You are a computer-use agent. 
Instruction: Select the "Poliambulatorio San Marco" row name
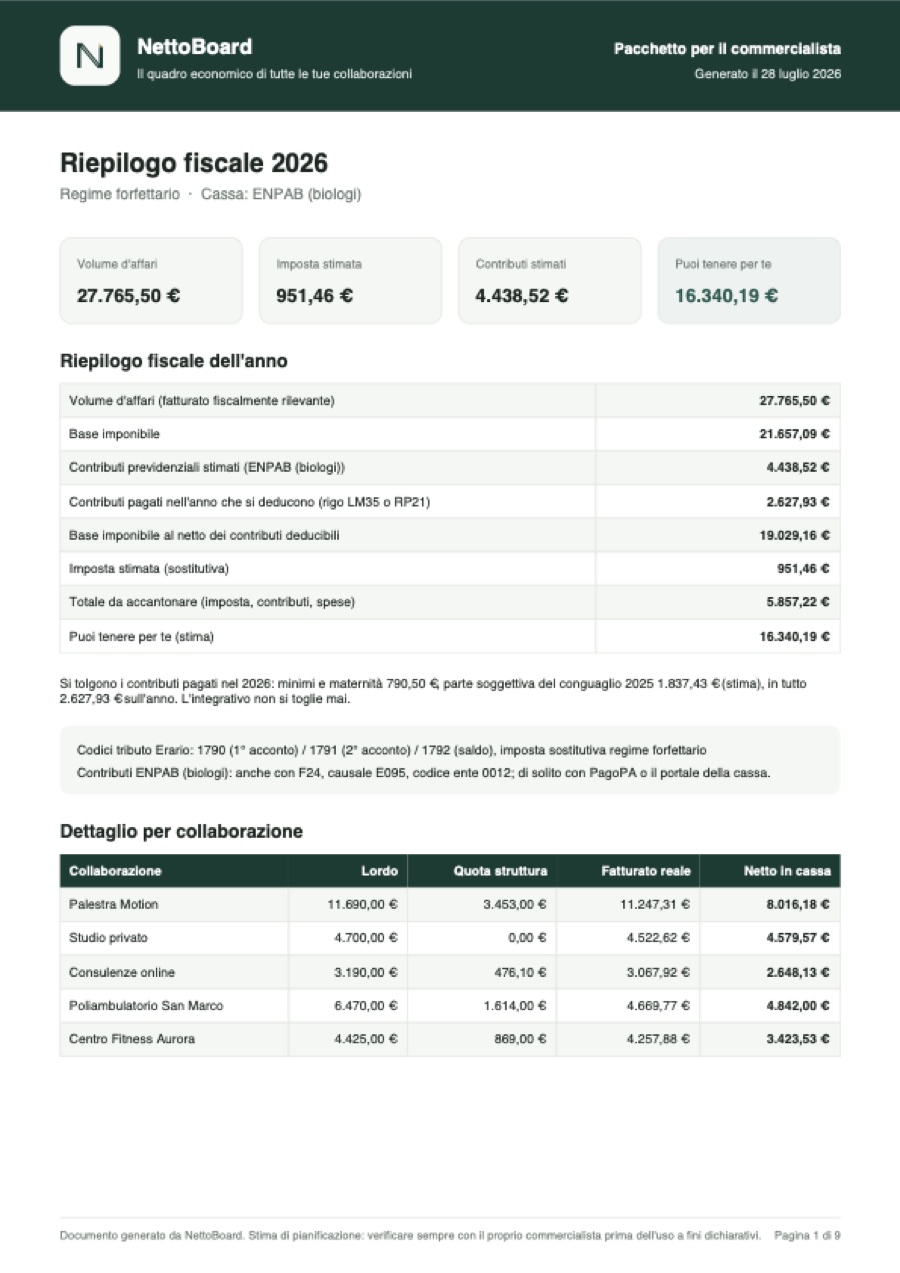[x=146, y=1006]
